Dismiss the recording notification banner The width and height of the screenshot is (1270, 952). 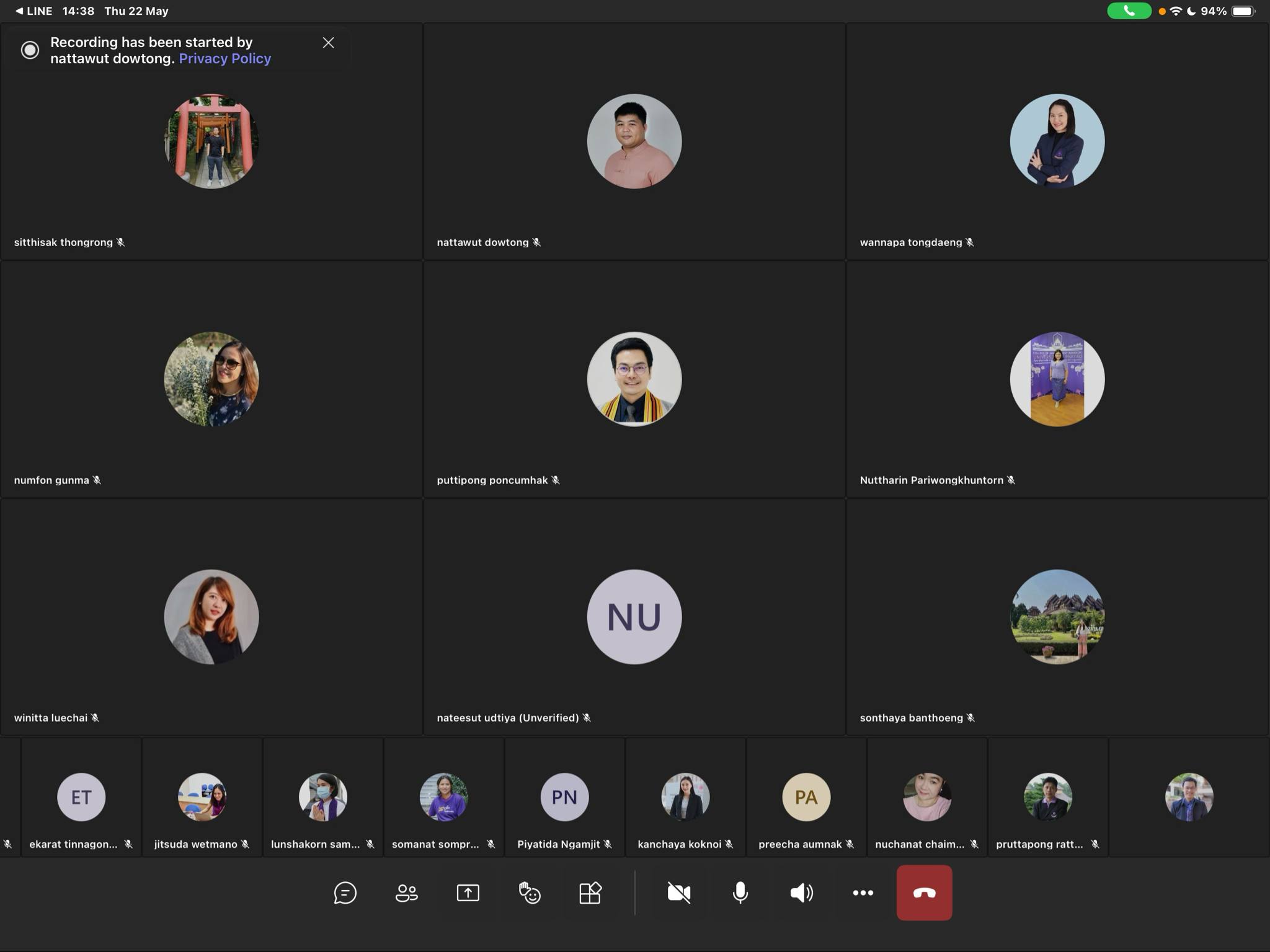[x=328, y=43]
